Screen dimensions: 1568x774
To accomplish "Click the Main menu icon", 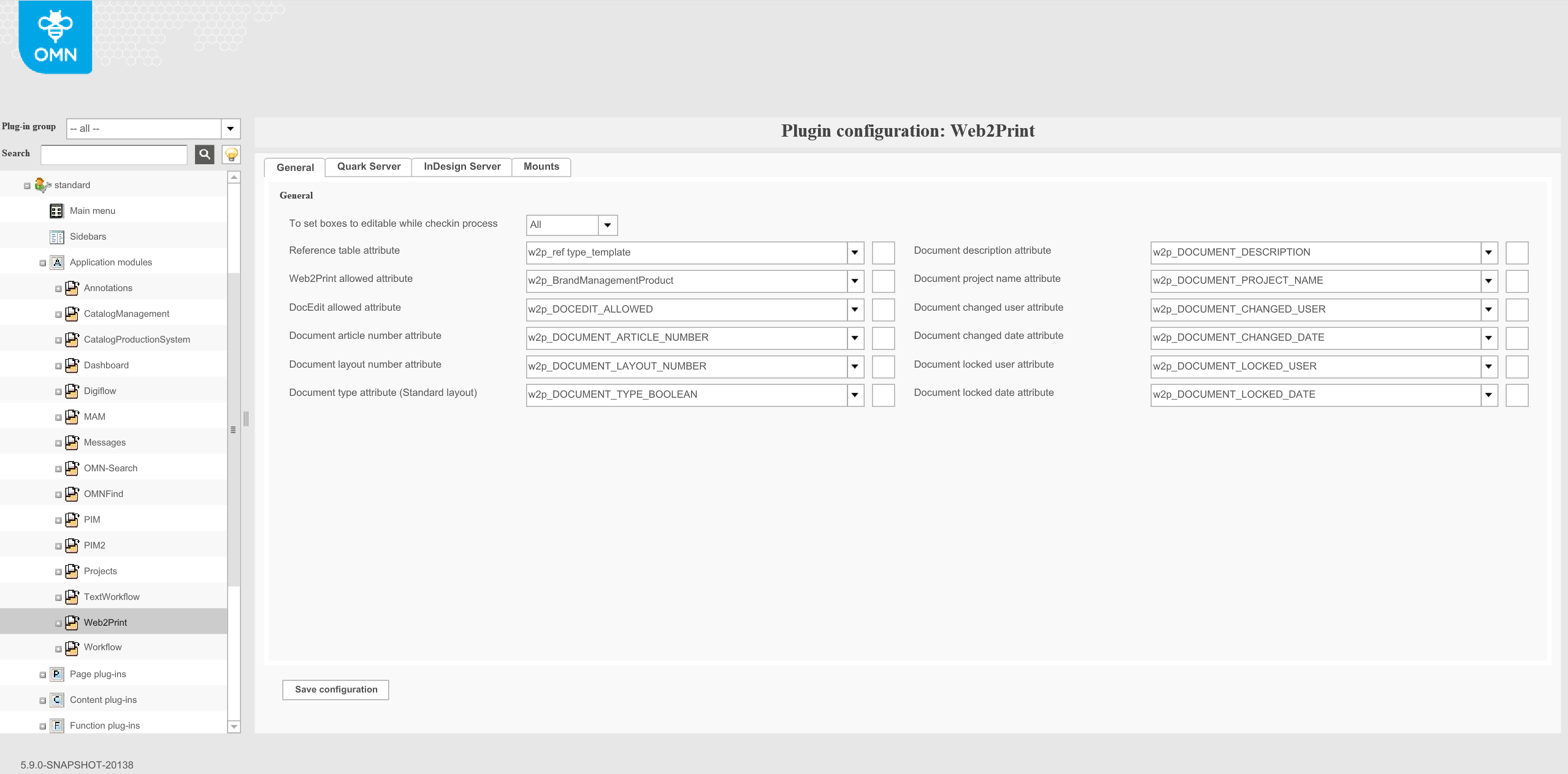I will click(56, 210).
